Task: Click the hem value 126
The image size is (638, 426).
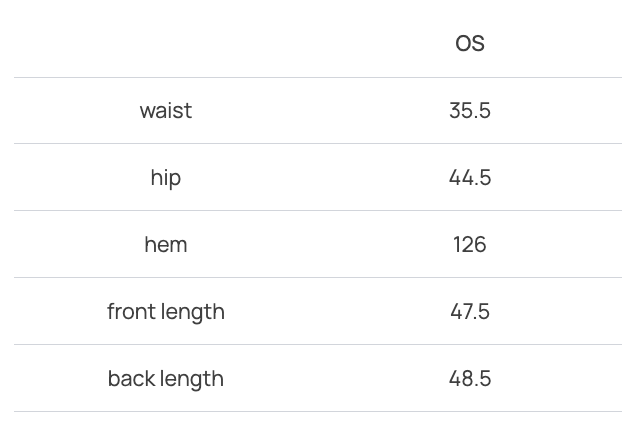Action: click(x=469, y=244)
